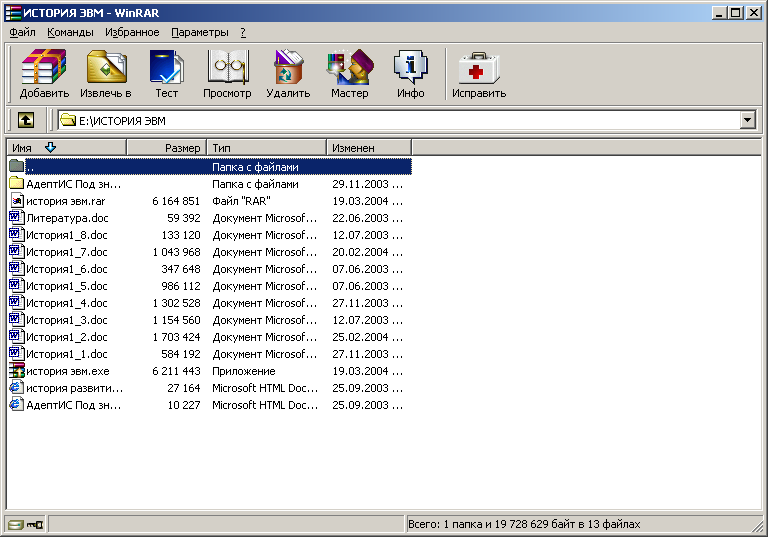Select the АдептИС folder icon
This screenshot has width=768, height=537.
click(x=17, y=183)
